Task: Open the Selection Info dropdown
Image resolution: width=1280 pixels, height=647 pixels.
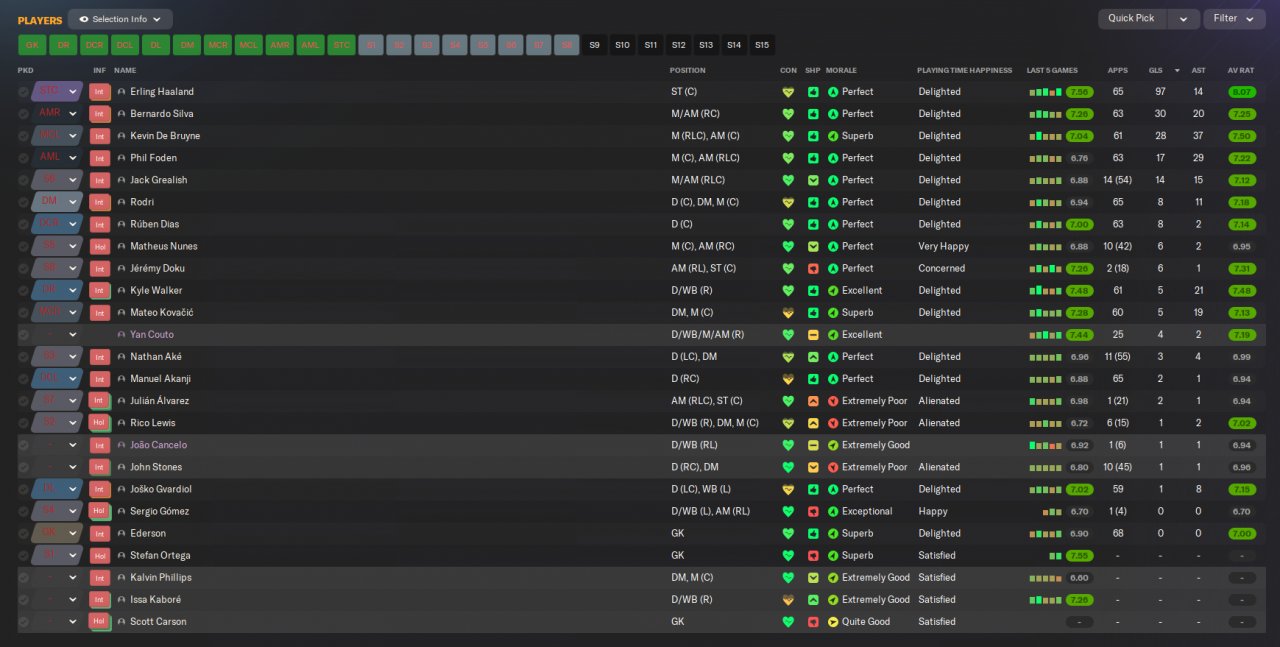Action: 120,19
